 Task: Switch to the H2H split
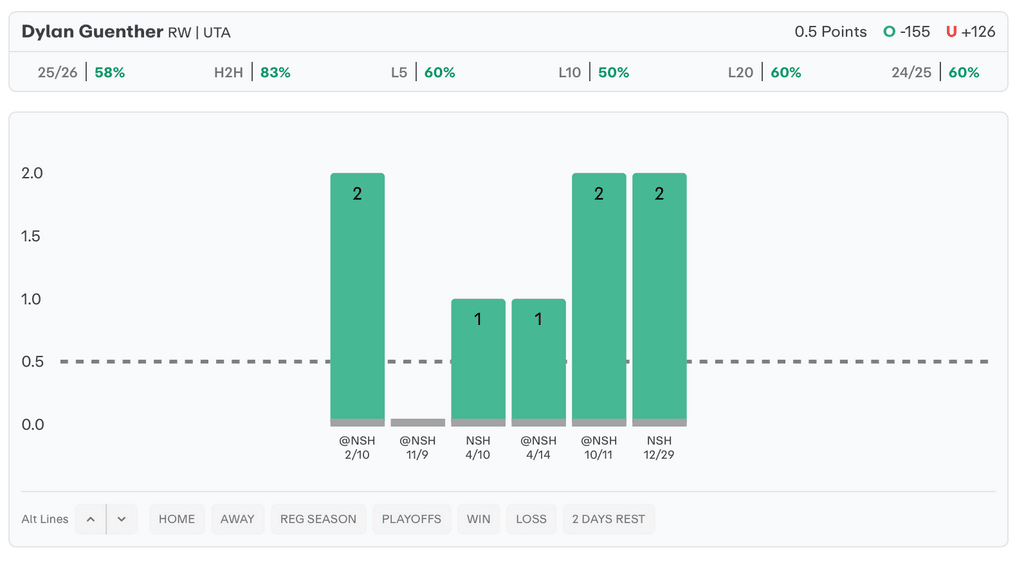coord(252,72)
